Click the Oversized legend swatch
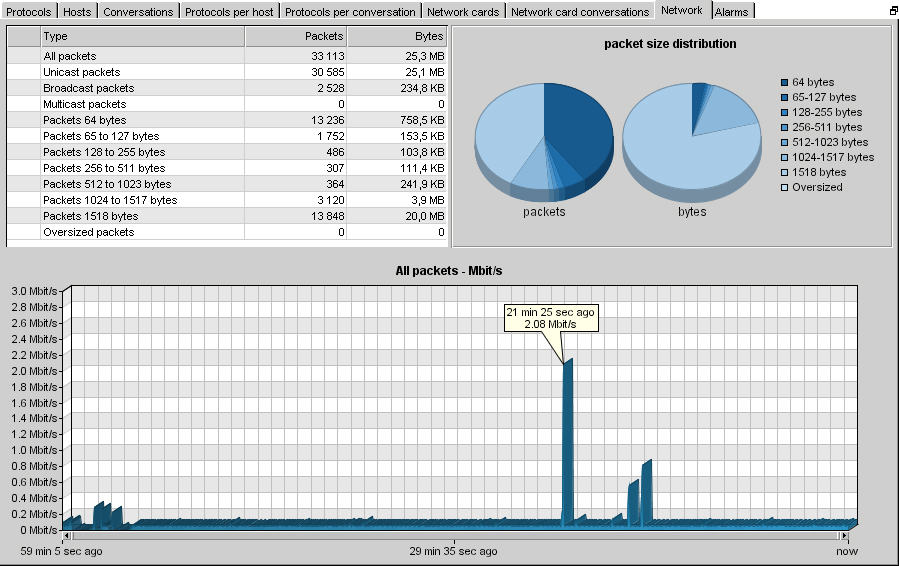This screenshot has height=566, width=899. click(x=784, y=188)
